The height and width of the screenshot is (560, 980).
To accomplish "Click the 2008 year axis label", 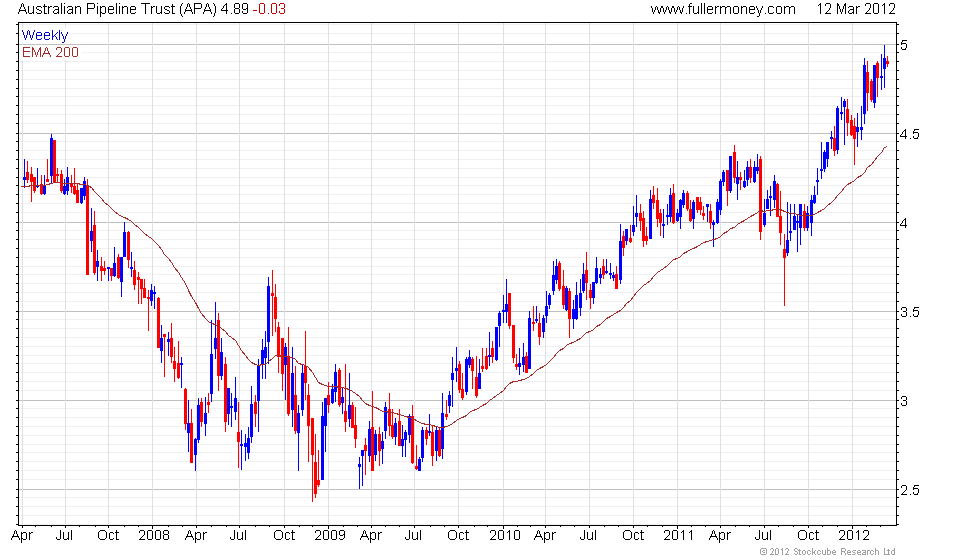I will [x=154, y=536].
